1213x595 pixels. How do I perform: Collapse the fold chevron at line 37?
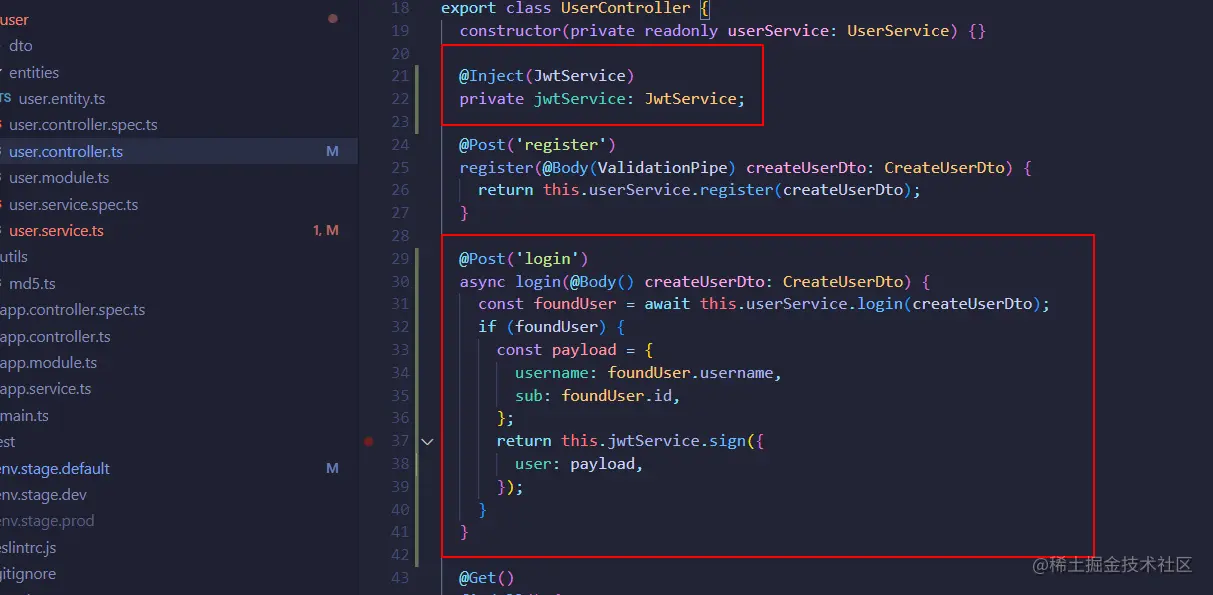click(427, 441)
